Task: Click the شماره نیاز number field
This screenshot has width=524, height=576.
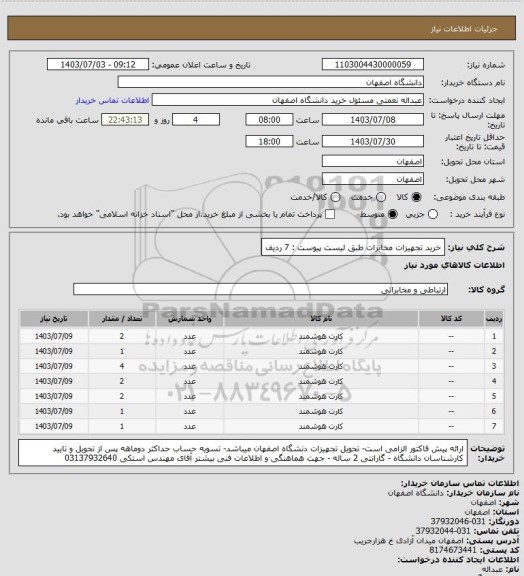Action: 373,64
